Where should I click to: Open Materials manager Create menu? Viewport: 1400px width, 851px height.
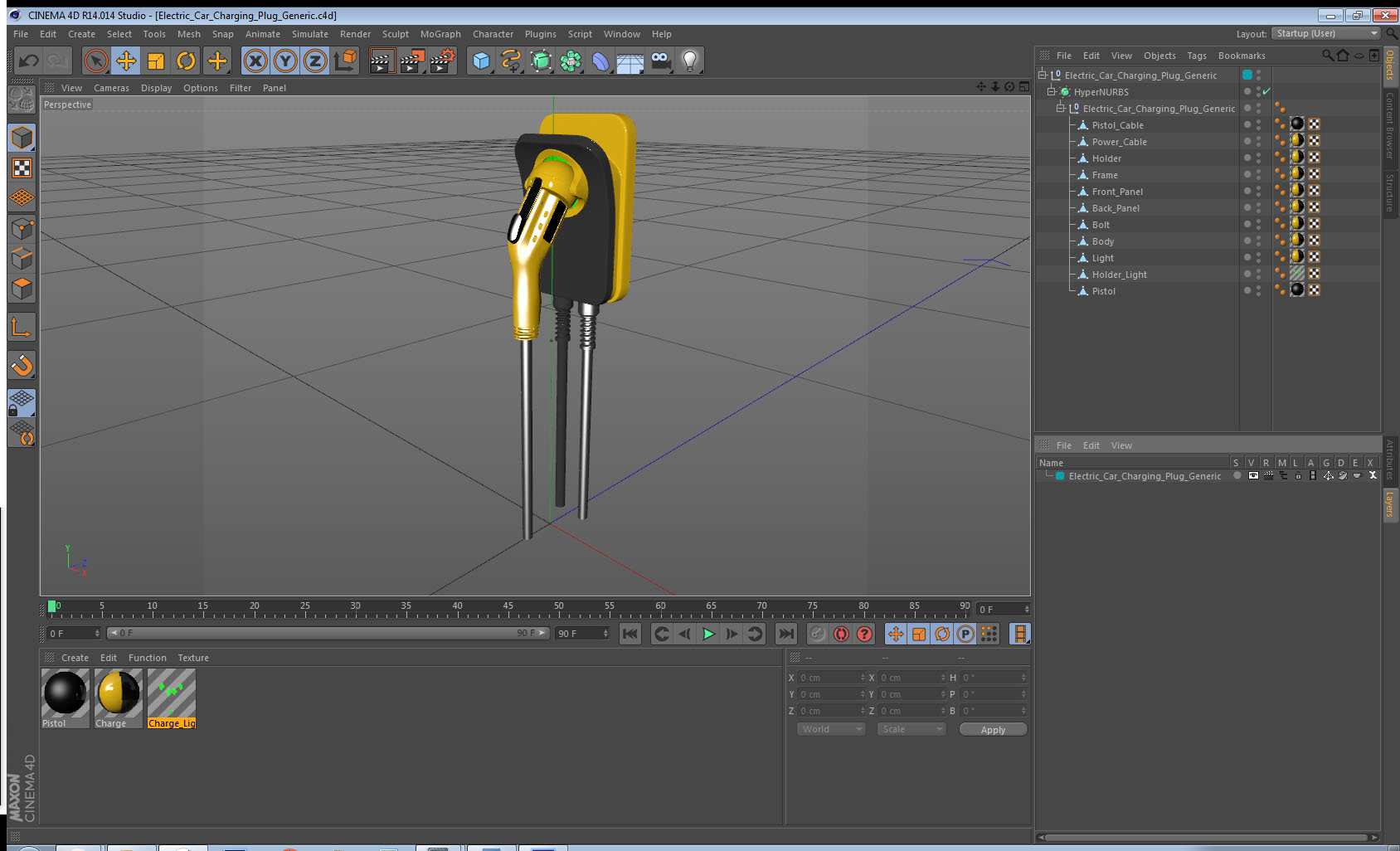click(x=75, y=658)
